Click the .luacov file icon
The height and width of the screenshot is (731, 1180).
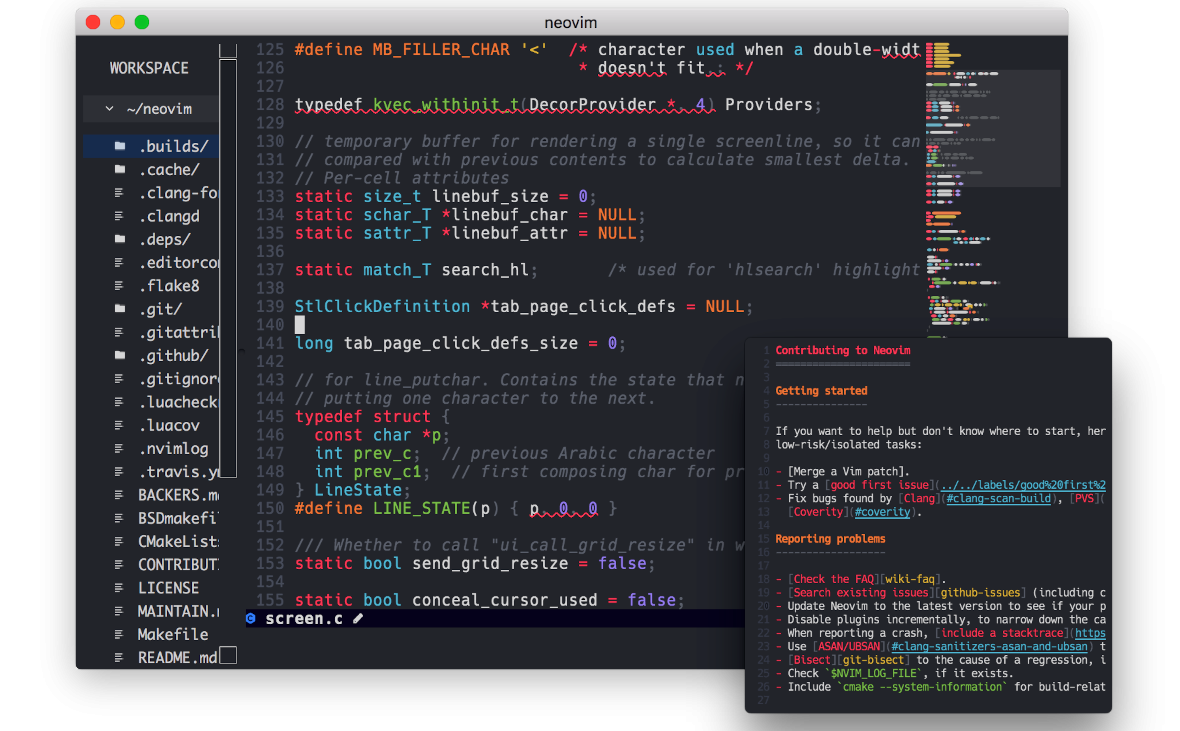pos(119,425)
